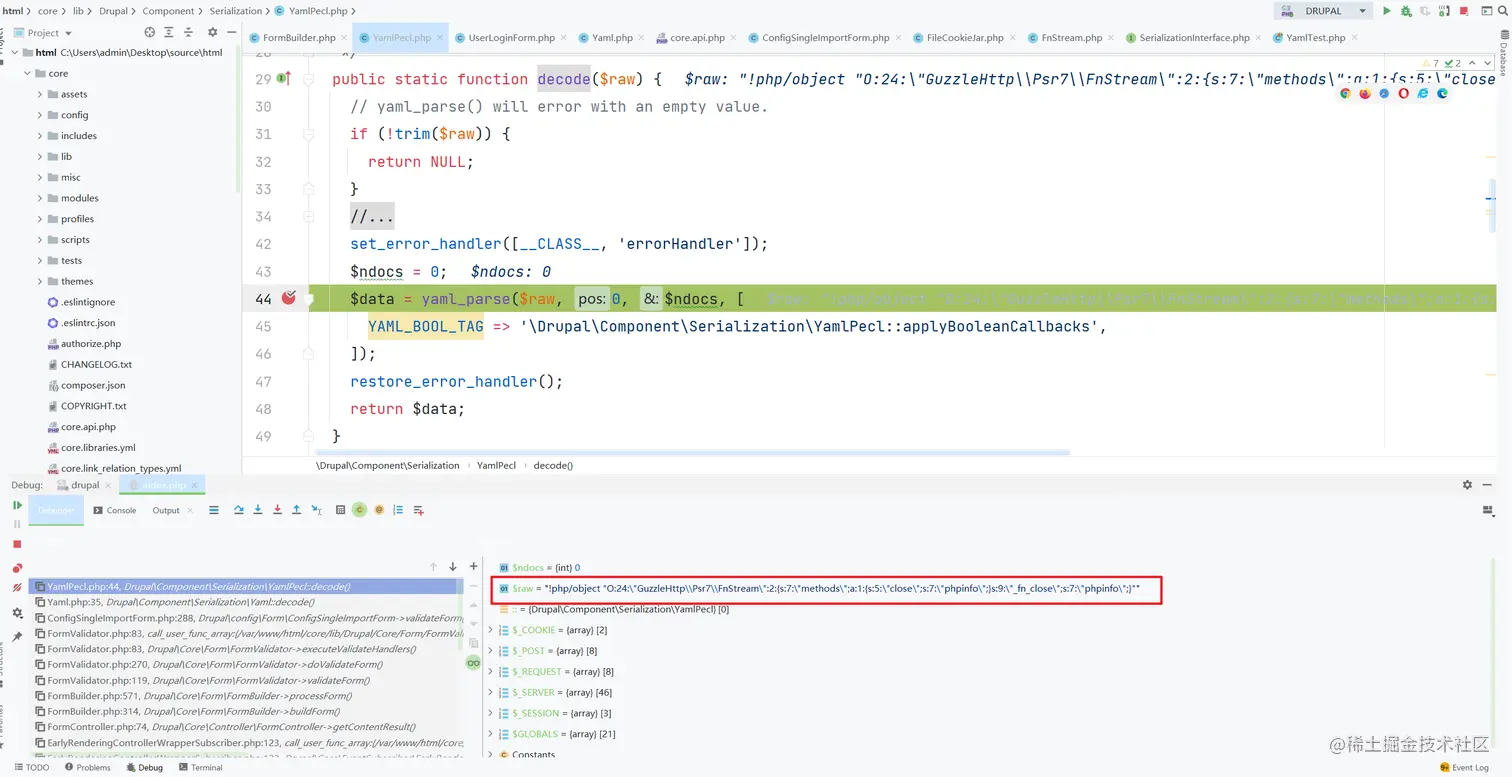Add new watch plus icon

474,566
